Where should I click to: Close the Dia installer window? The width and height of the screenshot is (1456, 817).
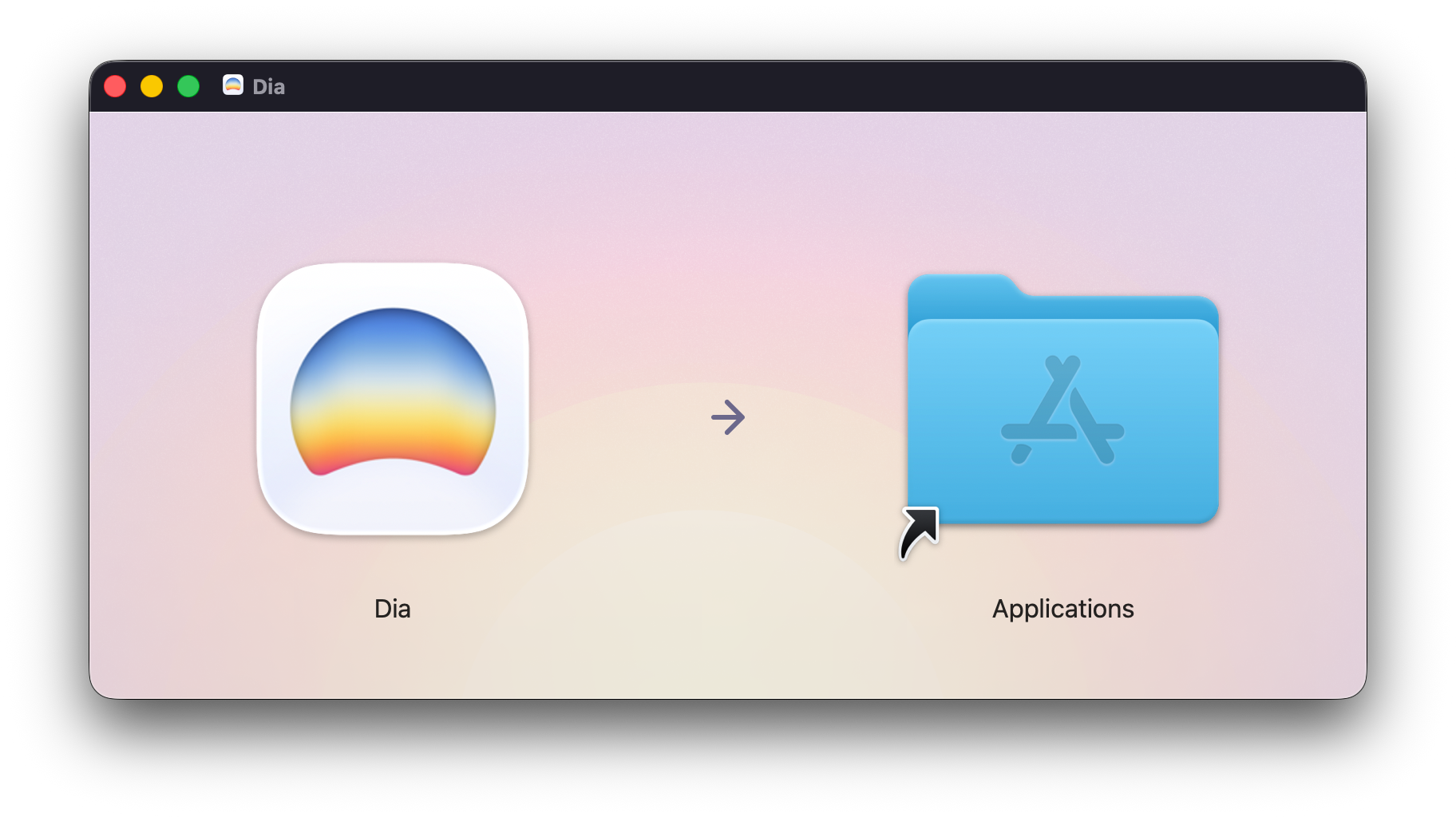pyautogui.click(x=115, y=86)
